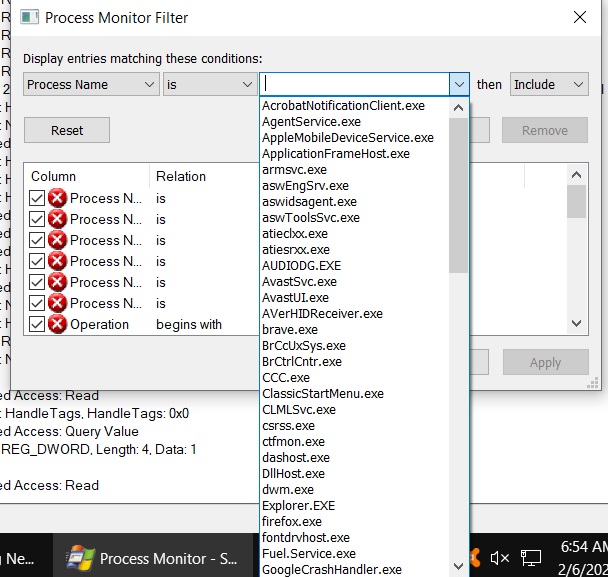Click the orange Avast tray icon
Screen dimensions: 608x577
click(475, 558)
